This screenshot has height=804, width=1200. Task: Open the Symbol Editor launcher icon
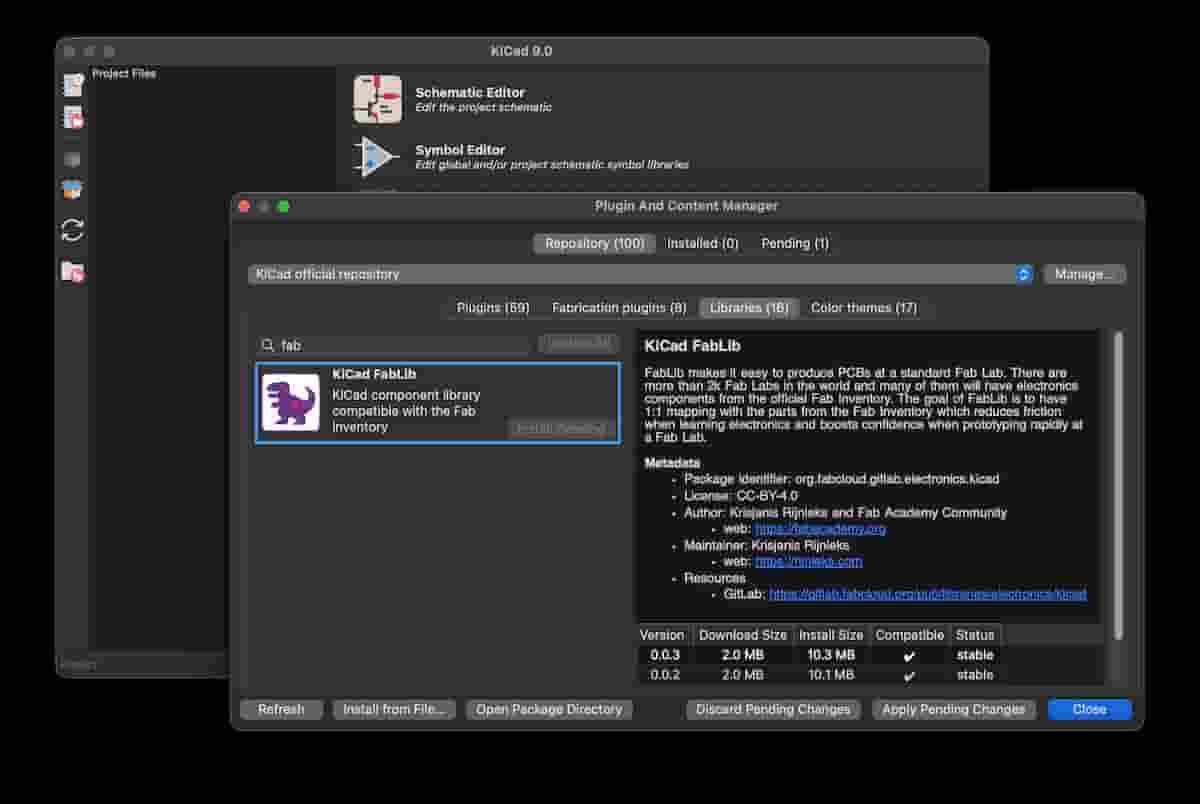click(378, 157)
